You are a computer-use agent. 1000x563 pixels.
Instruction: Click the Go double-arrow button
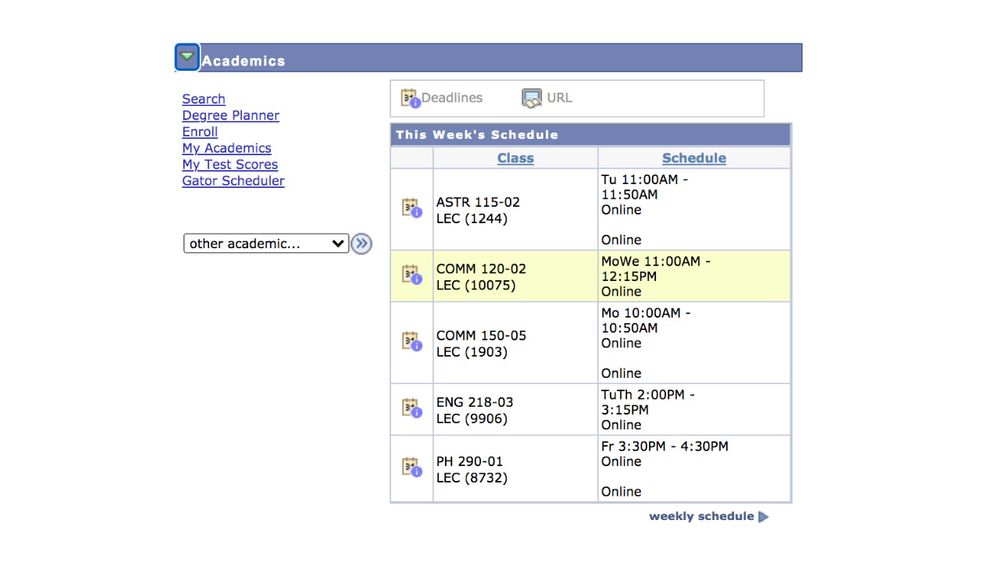tap(361, 243)
